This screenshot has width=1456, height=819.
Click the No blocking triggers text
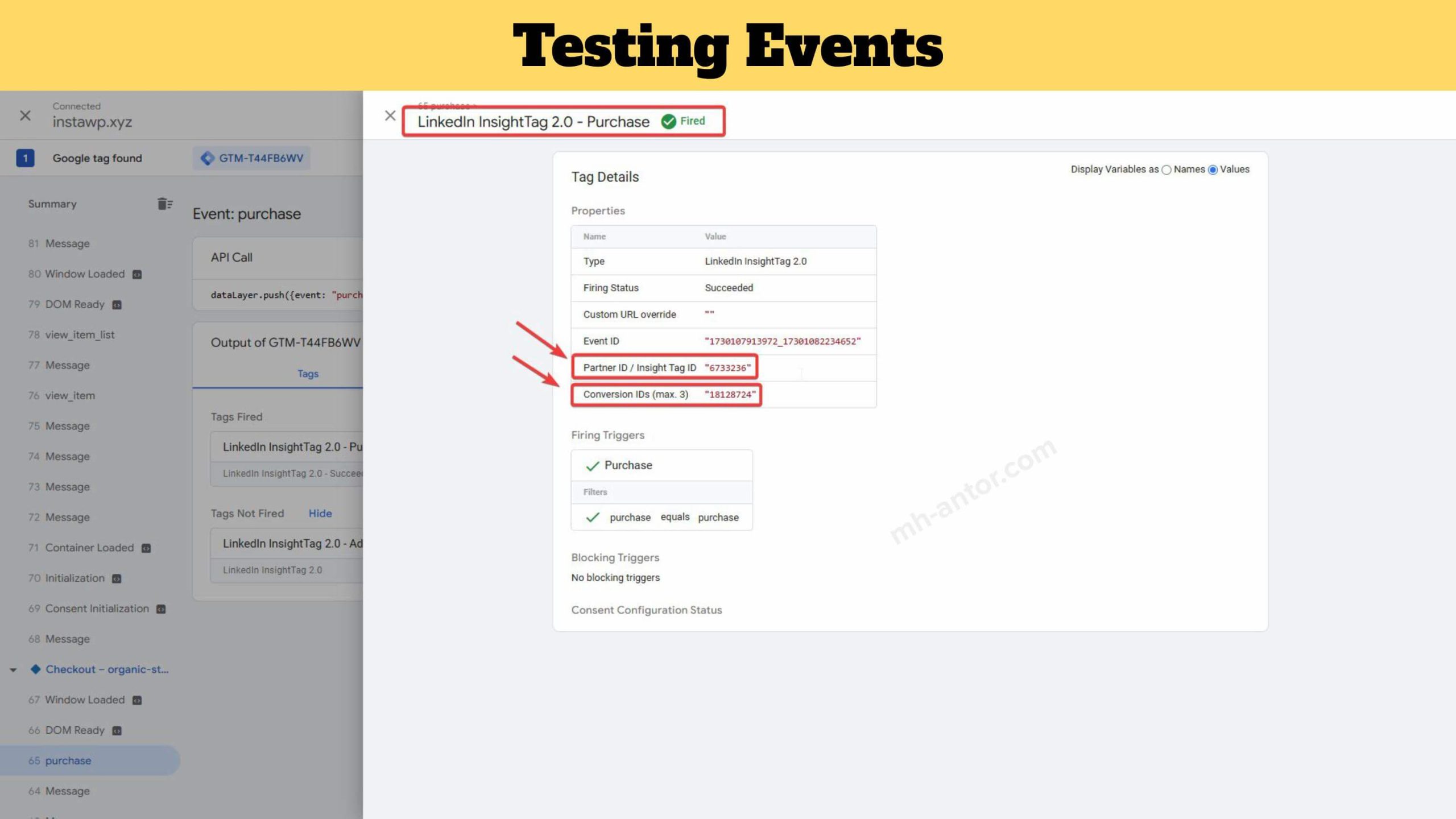615,577
